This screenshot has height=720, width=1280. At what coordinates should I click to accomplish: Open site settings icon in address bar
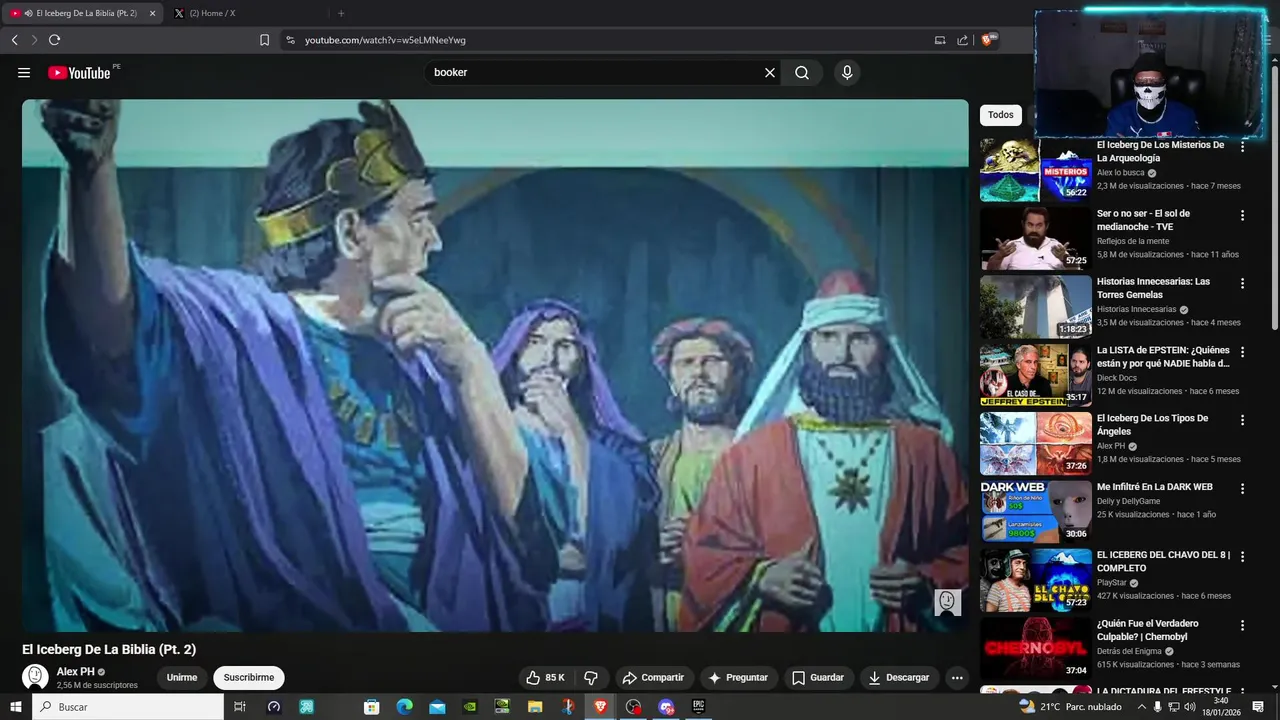point(290,40)
